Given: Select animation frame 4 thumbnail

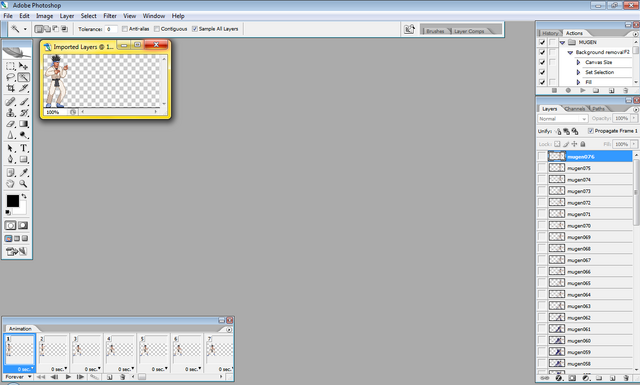Looking at the screenshot, I should 120,353.
